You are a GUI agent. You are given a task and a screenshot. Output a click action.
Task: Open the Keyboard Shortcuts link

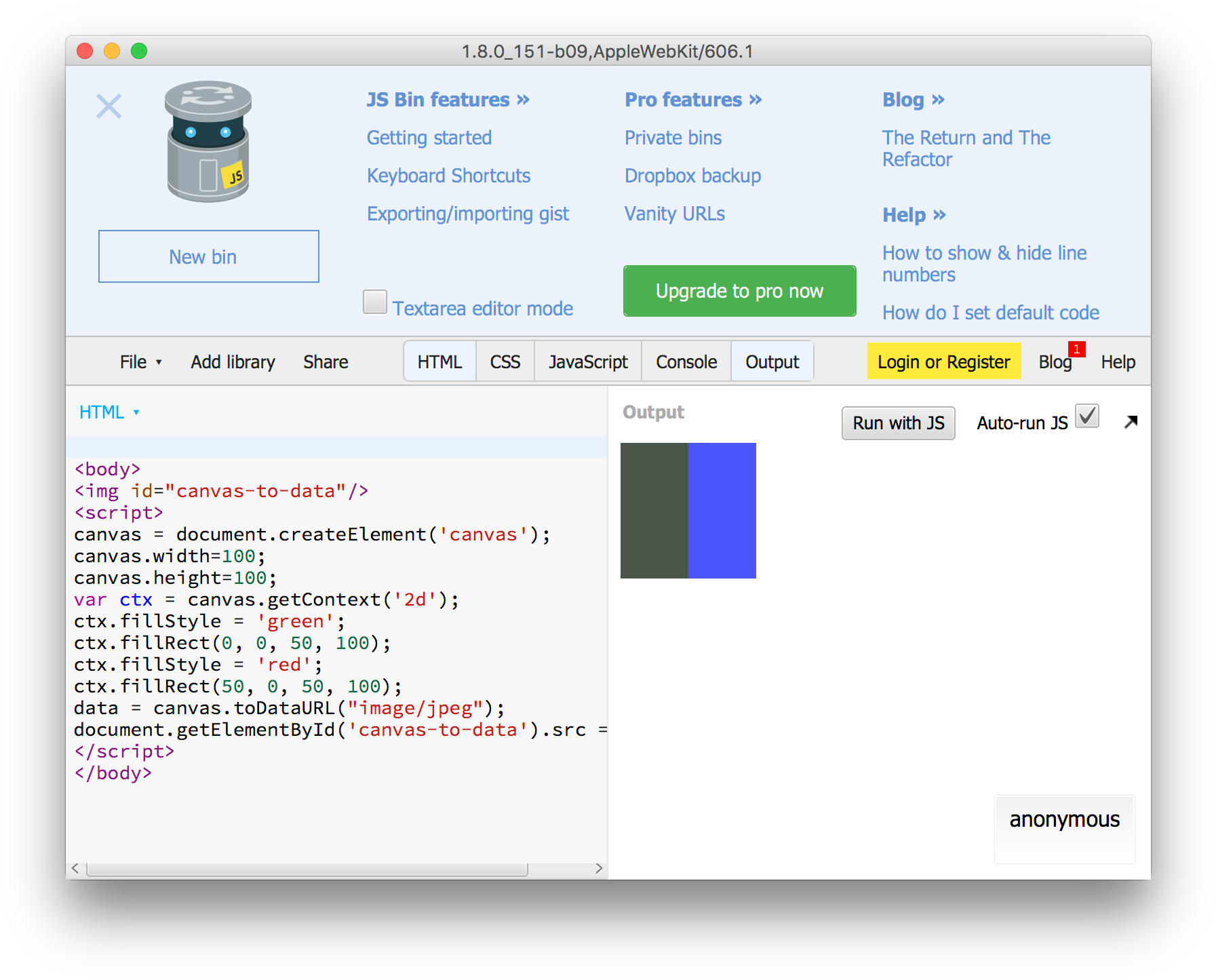pyautogui.click(x=448, y=176)
